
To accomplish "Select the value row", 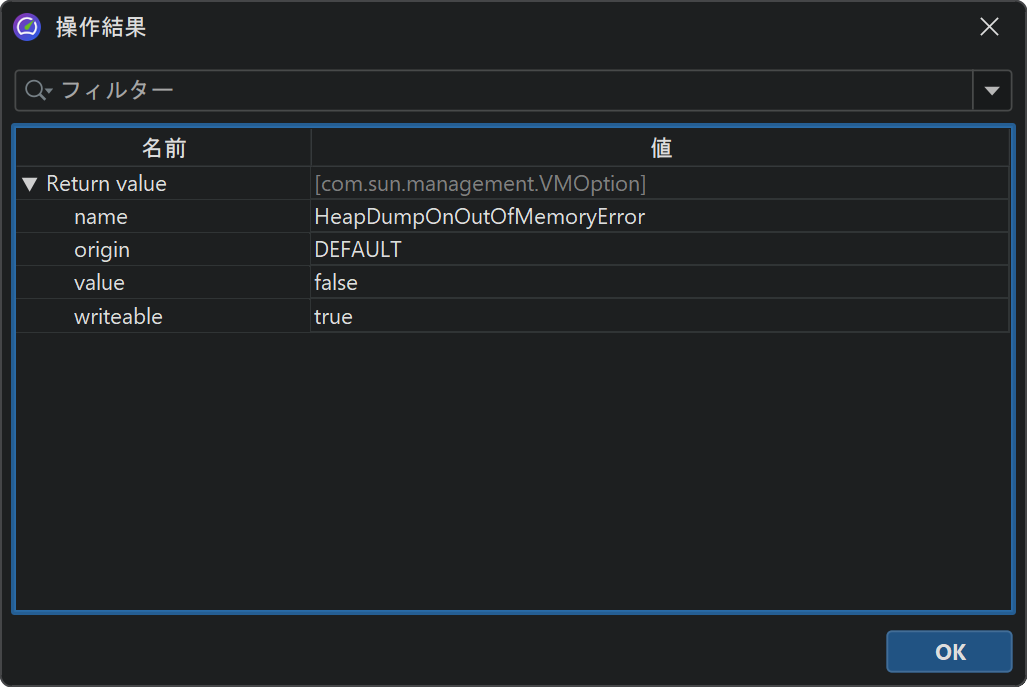I will pos(99,283).
